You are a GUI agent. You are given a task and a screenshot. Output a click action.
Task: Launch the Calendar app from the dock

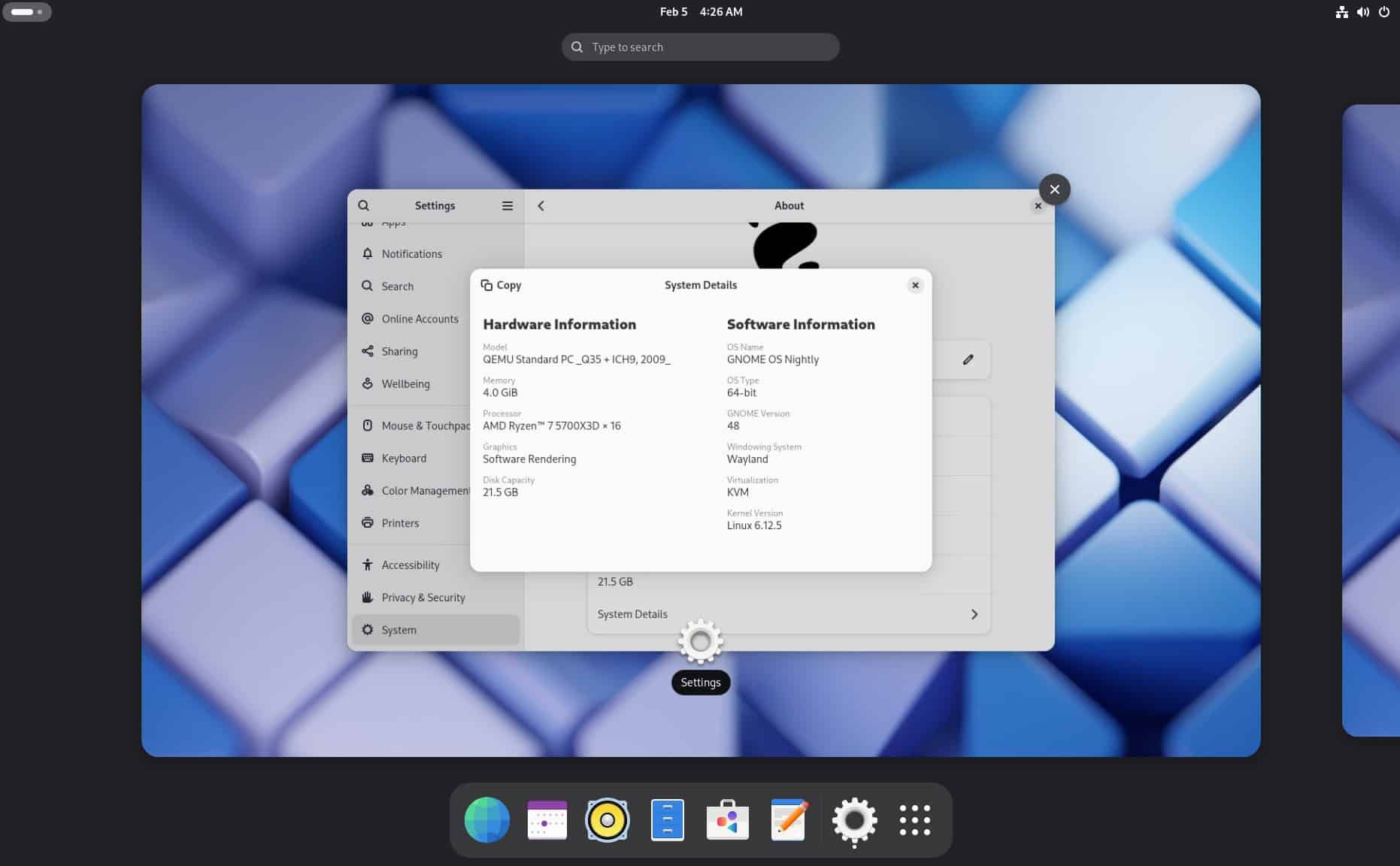tap(547, 820)
